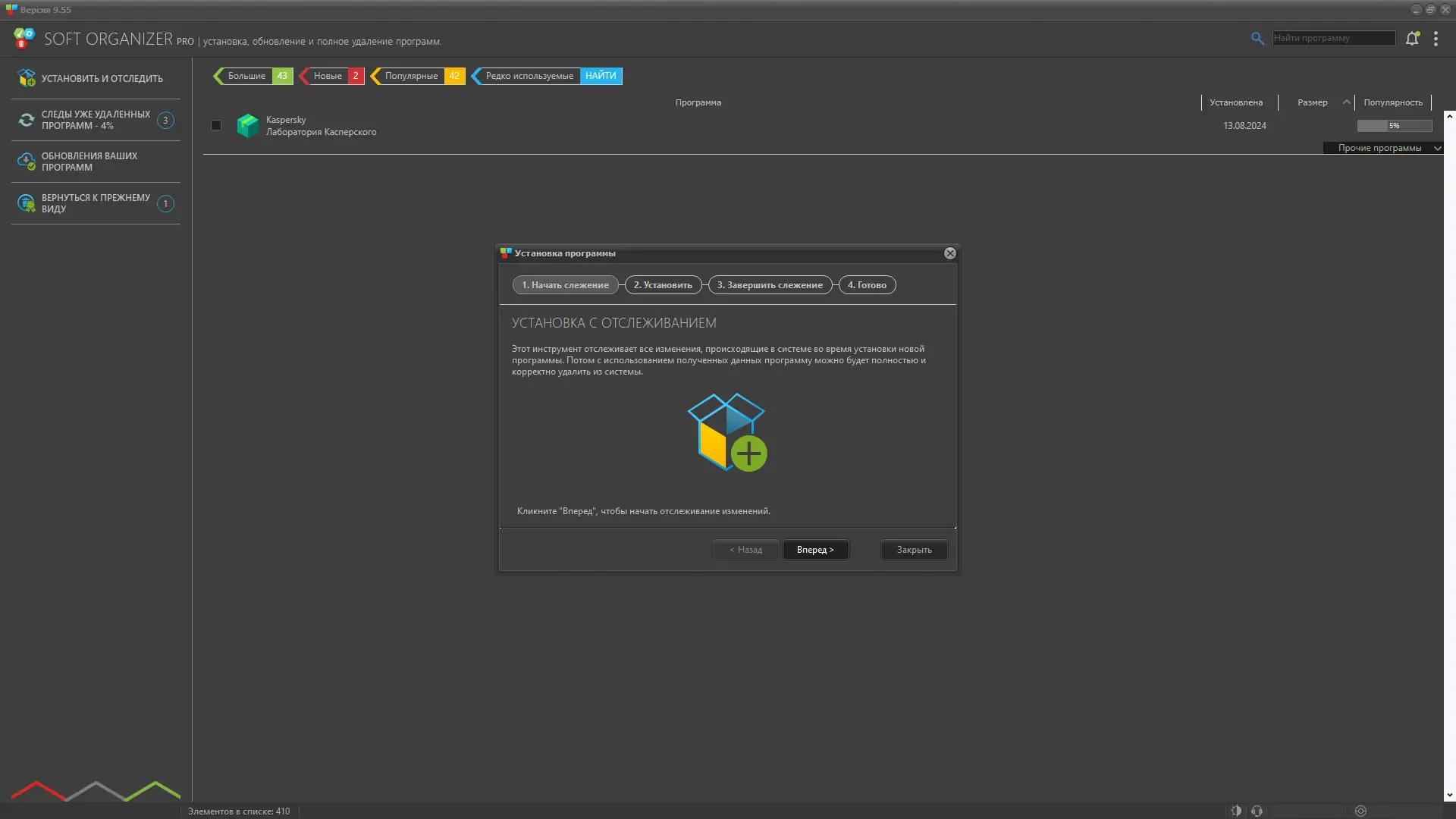Viewport: 1456px width, 819px height.
Task: Click the Размер column sort arrow
Action: (x=1346, y=102)
